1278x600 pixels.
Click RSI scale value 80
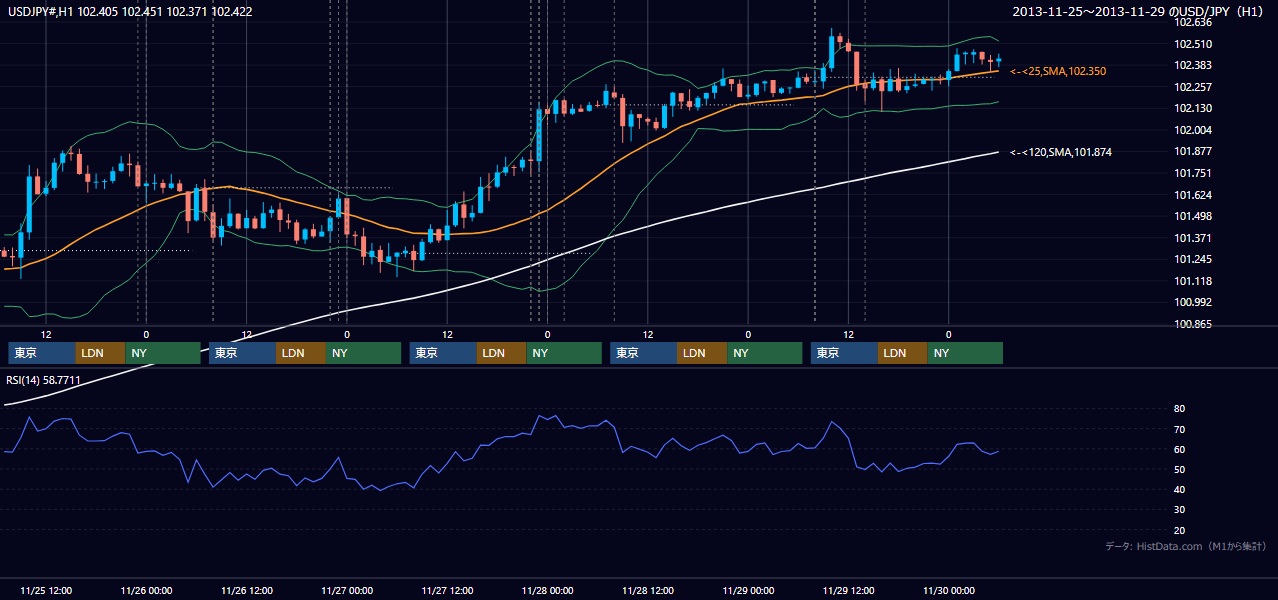coord(1180,409)
